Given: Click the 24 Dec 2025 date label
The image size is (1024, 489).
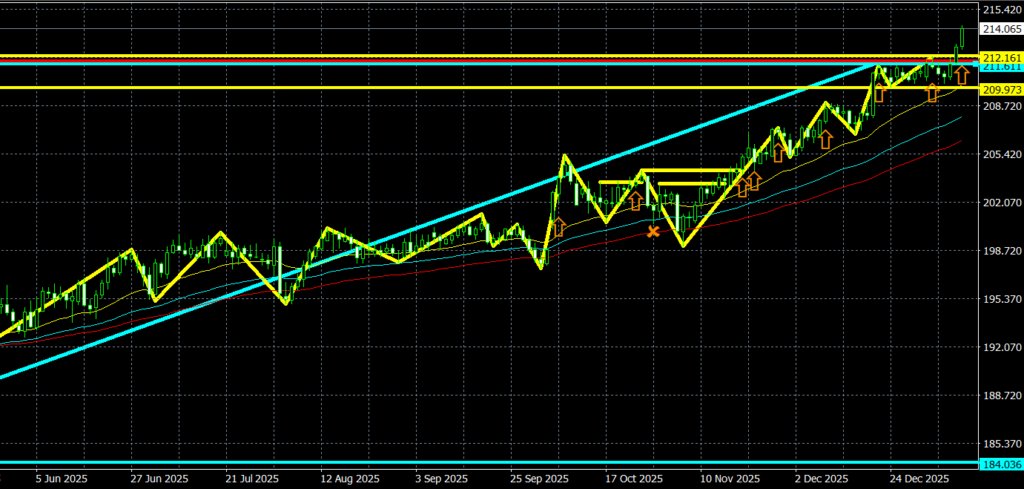Looking at the screenshot, I should click(918, 479).
